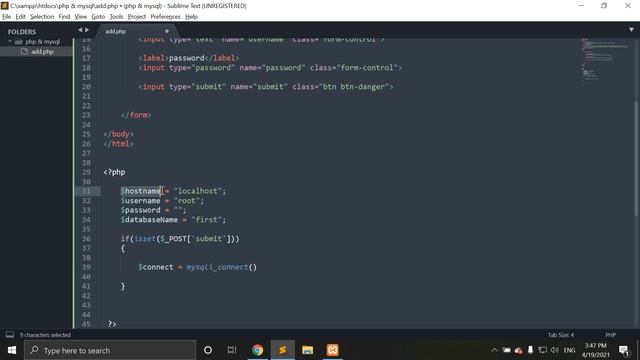Open Task View on taskbar
This screenshot has height=360, width=640.
coord(232,350)
